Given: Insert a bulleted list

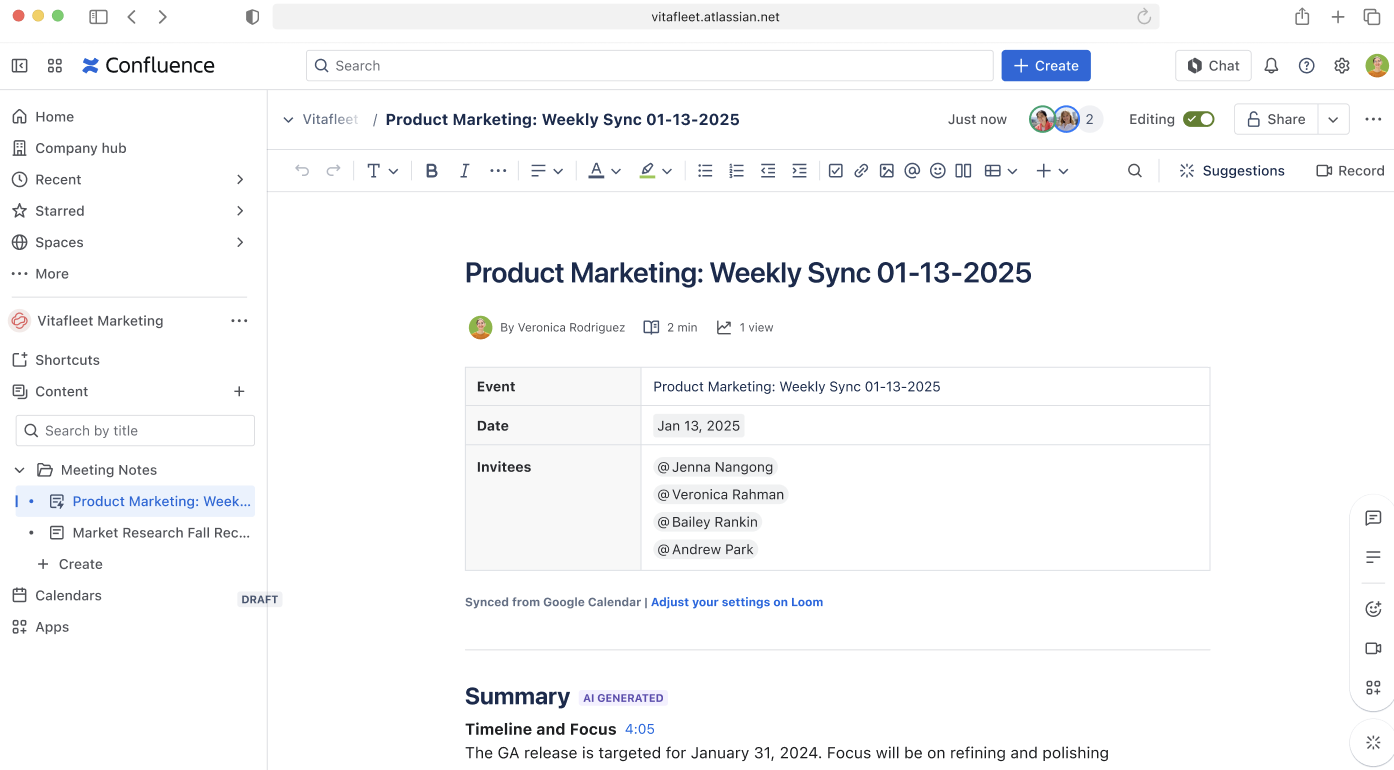Looking at the screenshot, I should [705, 170].
